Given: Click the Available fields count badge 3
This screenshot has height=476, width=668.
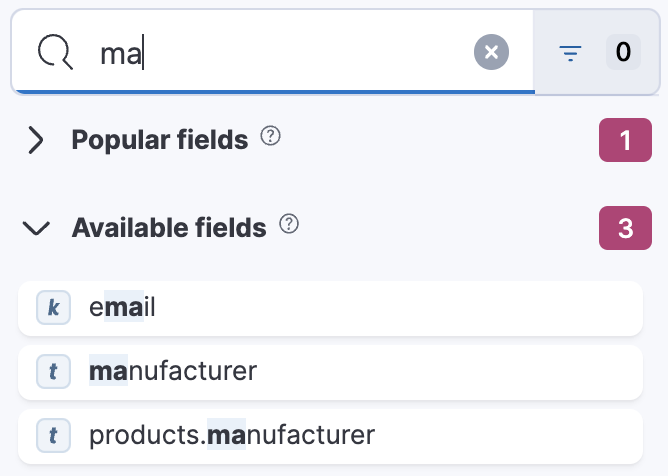Looking at the screenshot, I should point(625,228).
